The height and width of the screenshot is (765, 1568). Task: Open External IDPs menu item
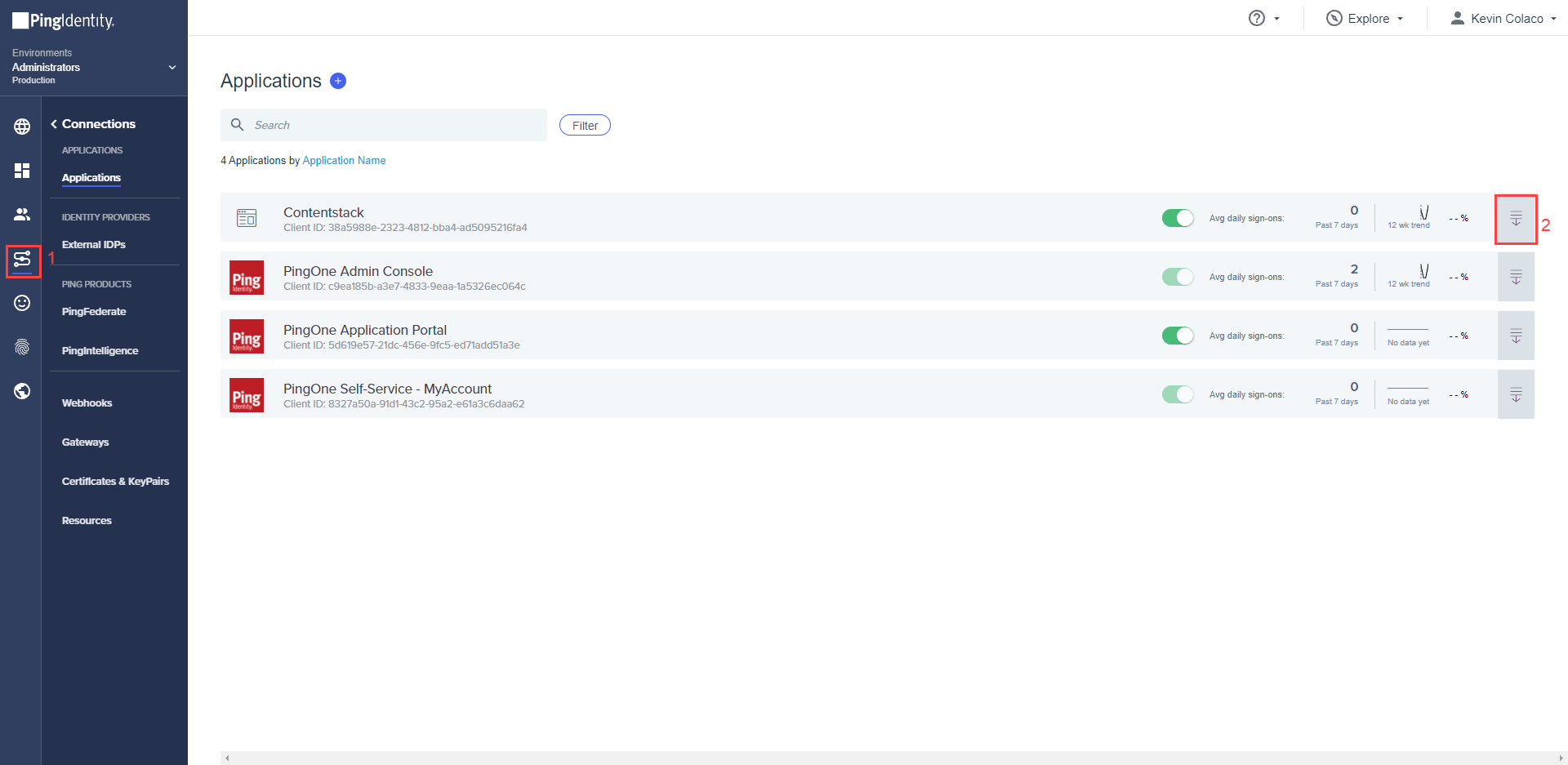pos(94,245)
